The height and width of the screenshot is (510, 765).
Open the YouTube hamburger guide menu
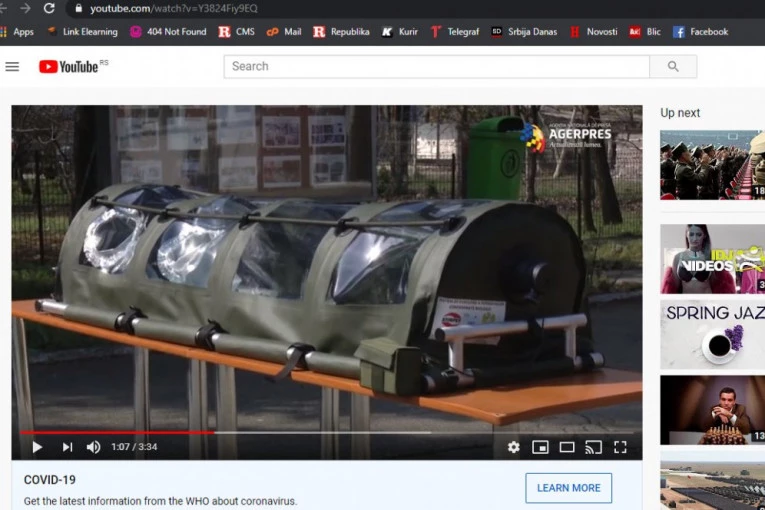[x=12, y=67]
